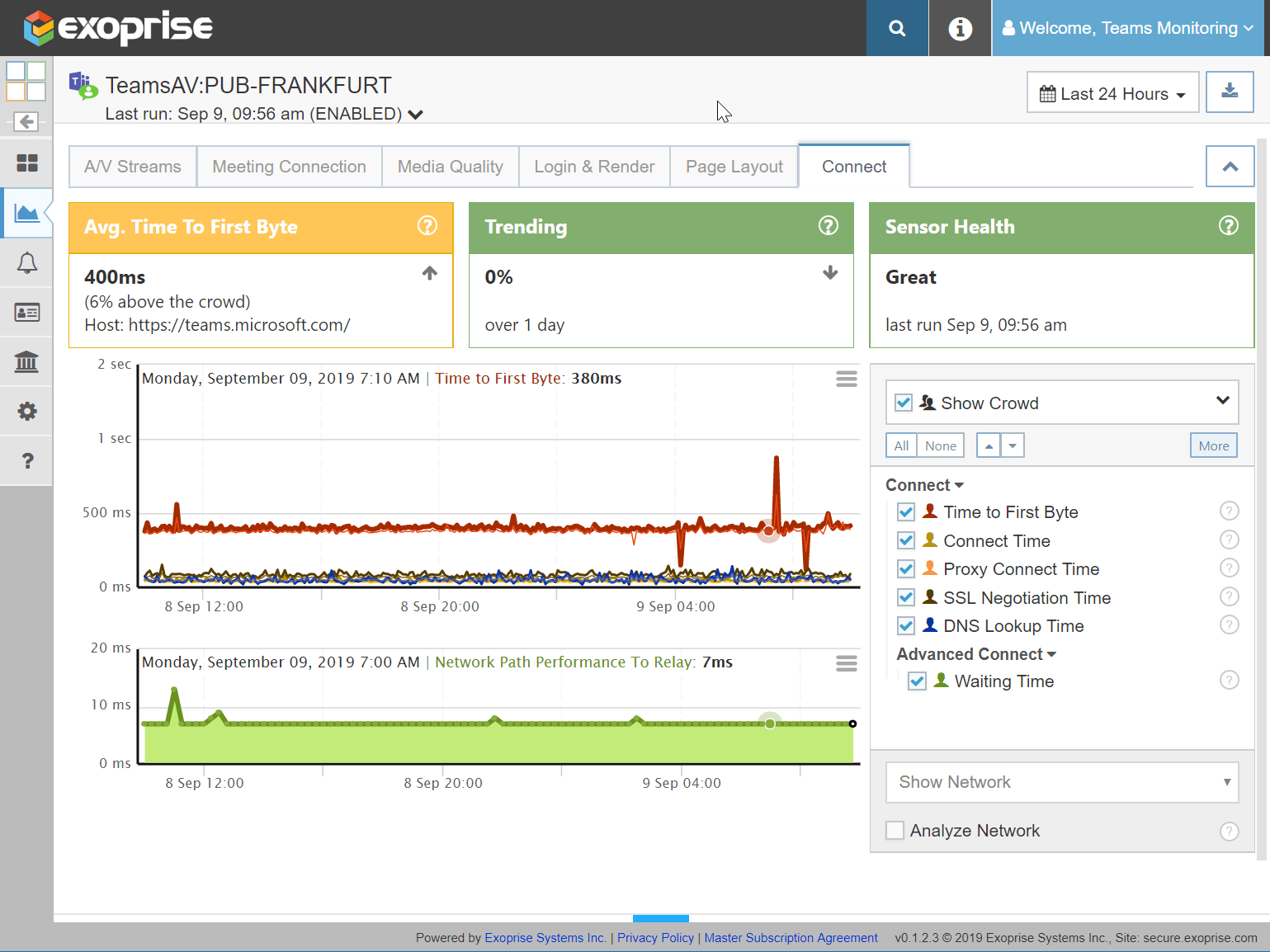Open sidebar Settings gear
The width and height of the screenshot is (1270, 952).
point(26,411)
